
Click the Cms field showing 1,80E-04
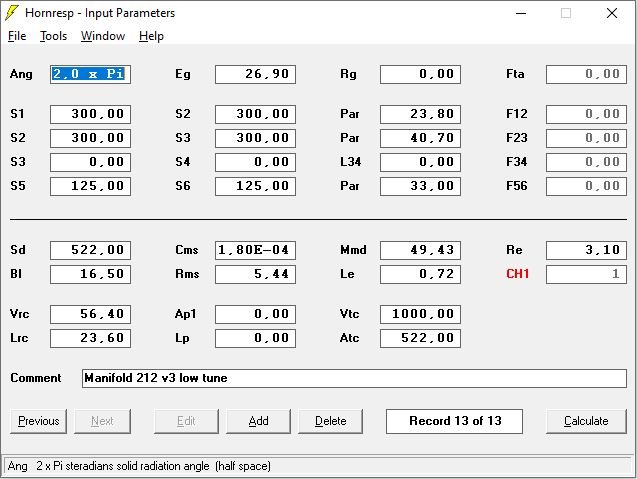point(255,250)
